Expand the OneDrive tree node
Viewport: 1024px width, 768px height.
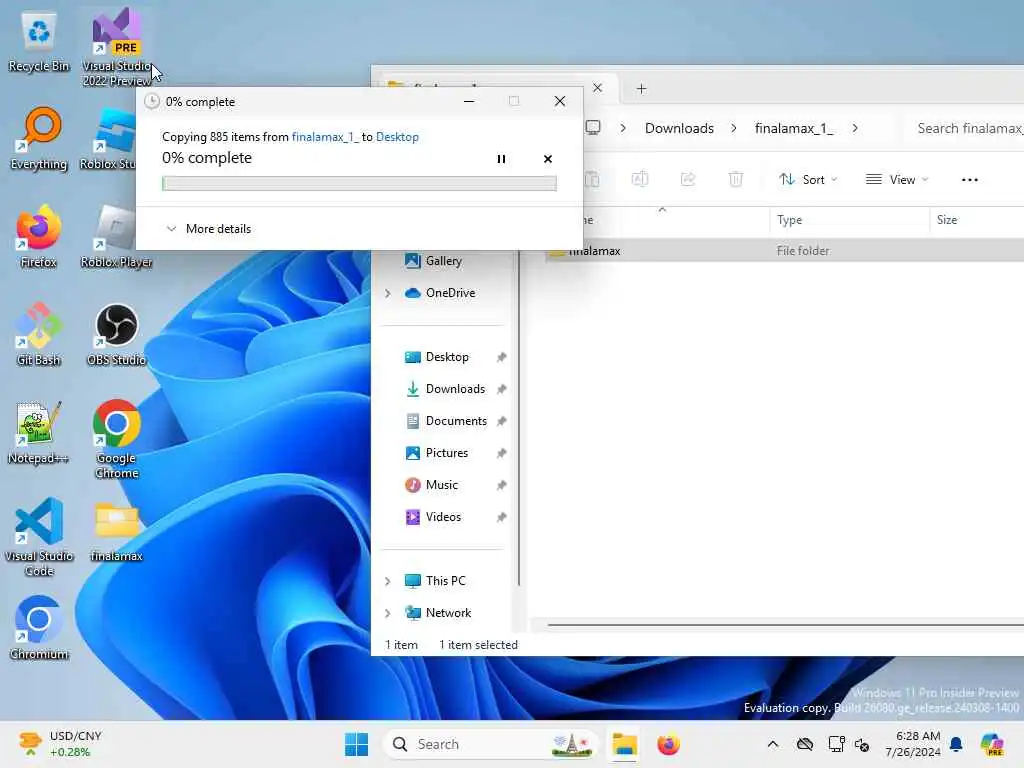coord(388,293)
